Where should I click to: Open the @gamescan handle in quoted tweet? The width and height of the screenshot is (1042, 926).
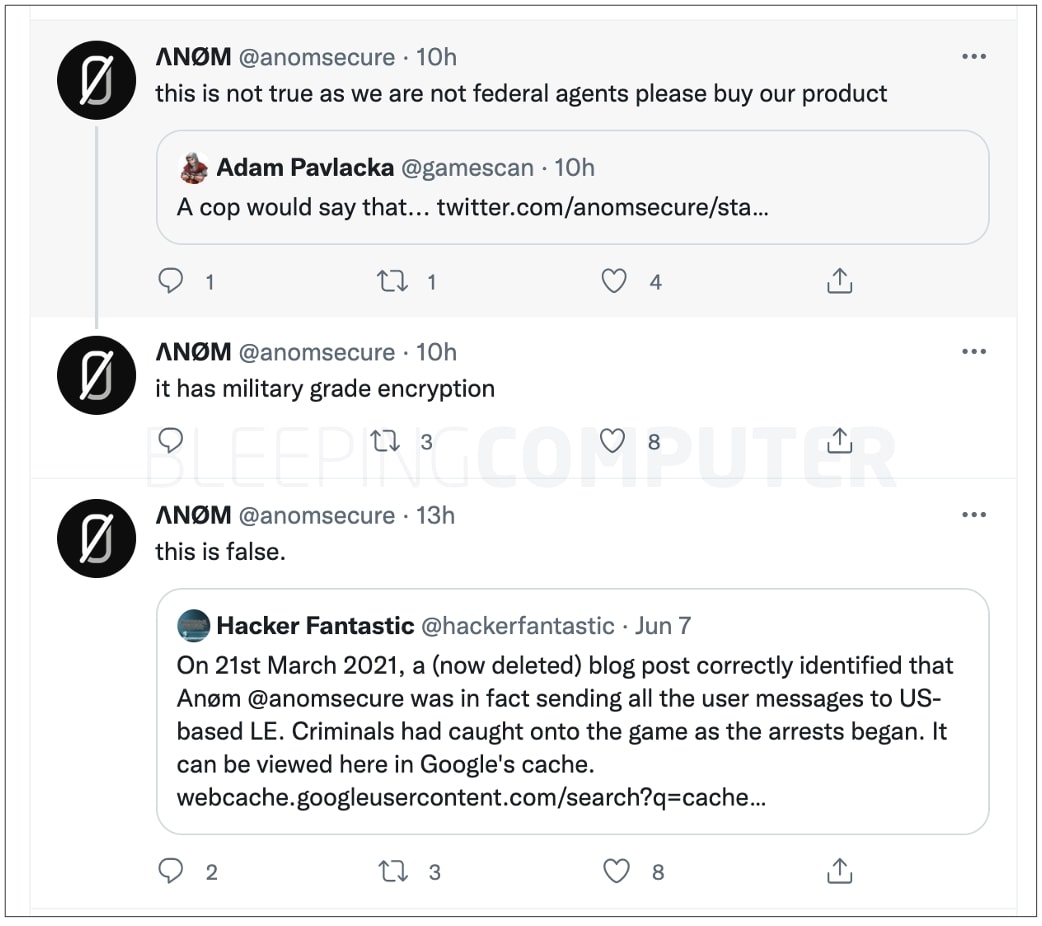467,168
